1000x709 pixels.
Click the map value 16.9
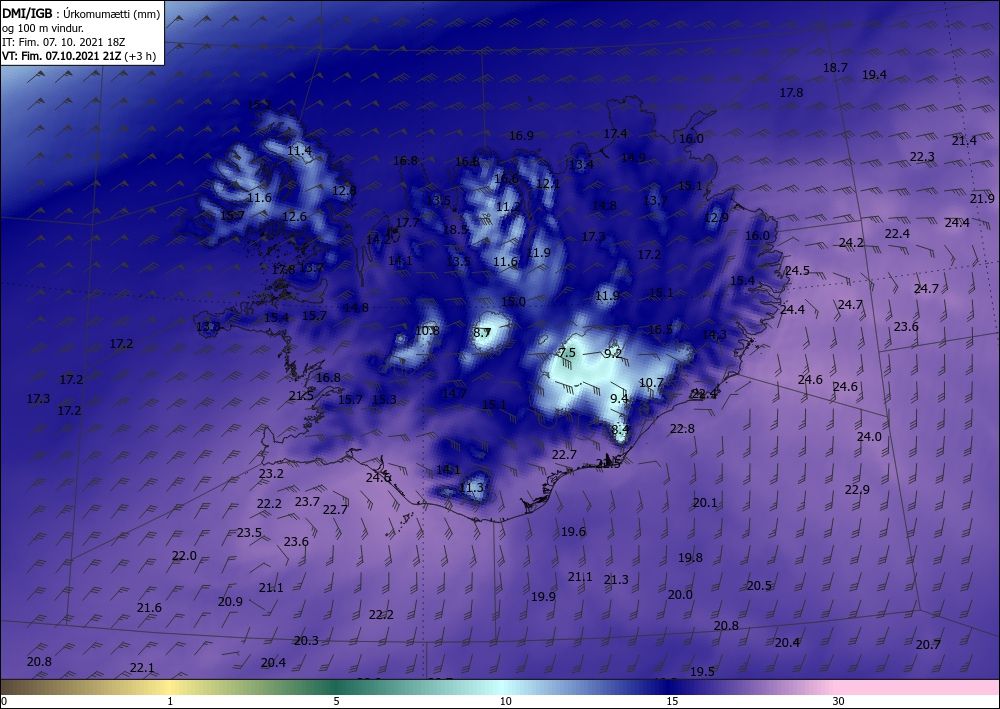tap(522, 136)
